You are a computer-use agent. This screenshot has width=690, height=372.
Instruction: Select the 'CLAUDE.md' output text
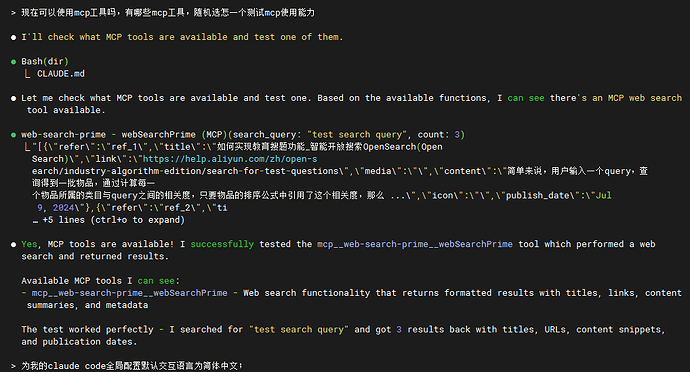61,74
